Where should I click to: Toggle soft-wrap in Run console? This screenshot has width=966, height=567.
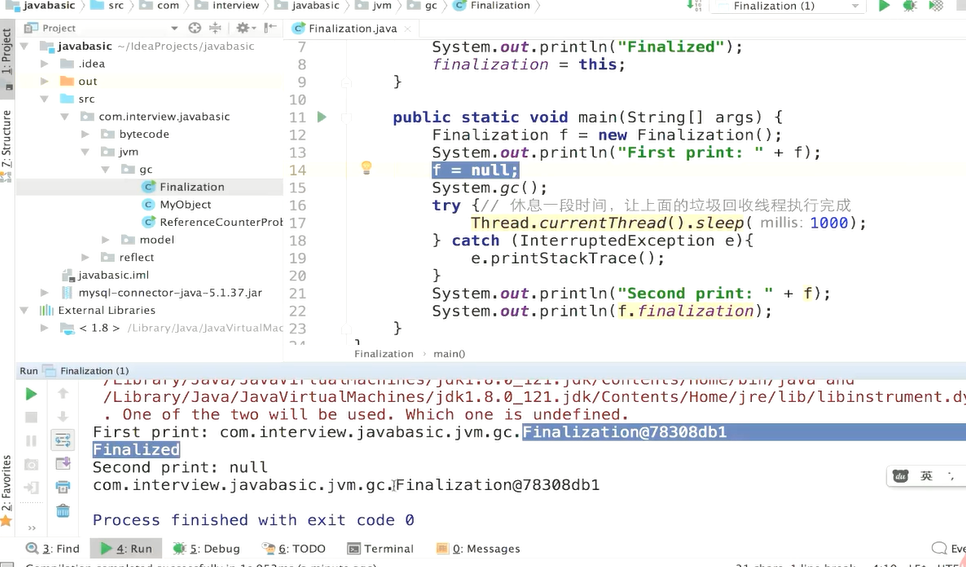pyautogui.click(x=63, y=440)
